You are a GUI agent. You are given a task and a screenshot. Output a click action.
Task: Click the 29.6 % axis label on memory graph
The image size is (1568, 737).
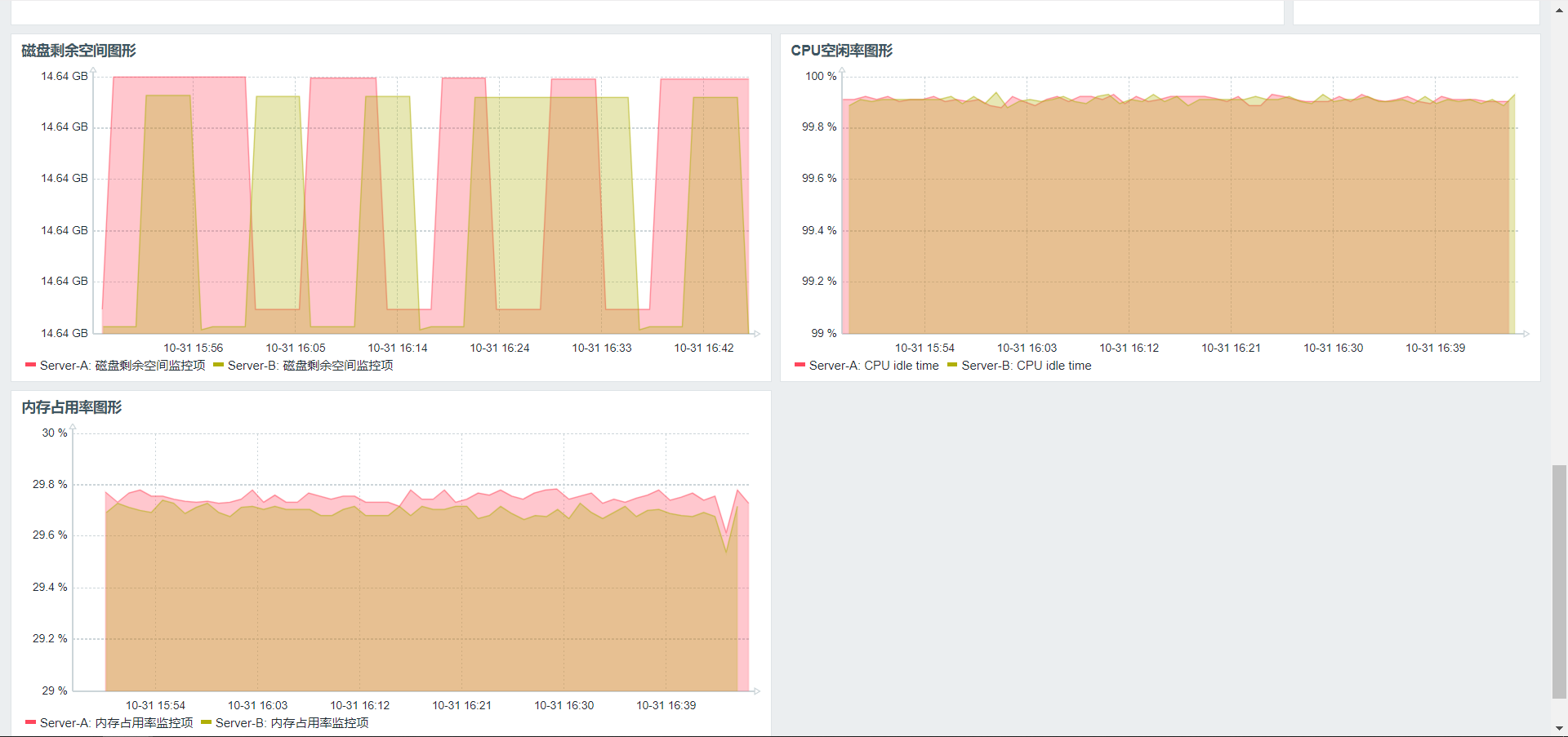coord(50,535)
